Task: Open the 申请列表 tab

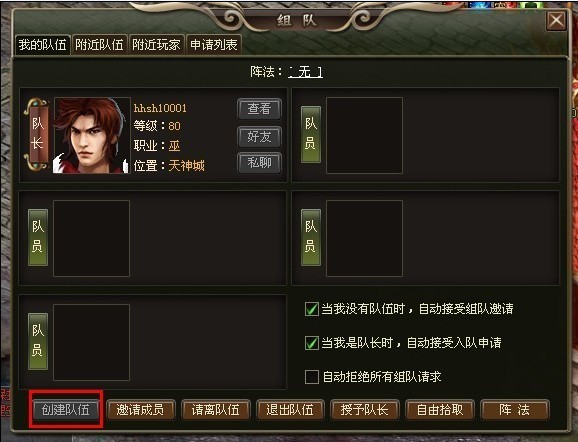Action: pyautogui.click(x=214, y=45)
